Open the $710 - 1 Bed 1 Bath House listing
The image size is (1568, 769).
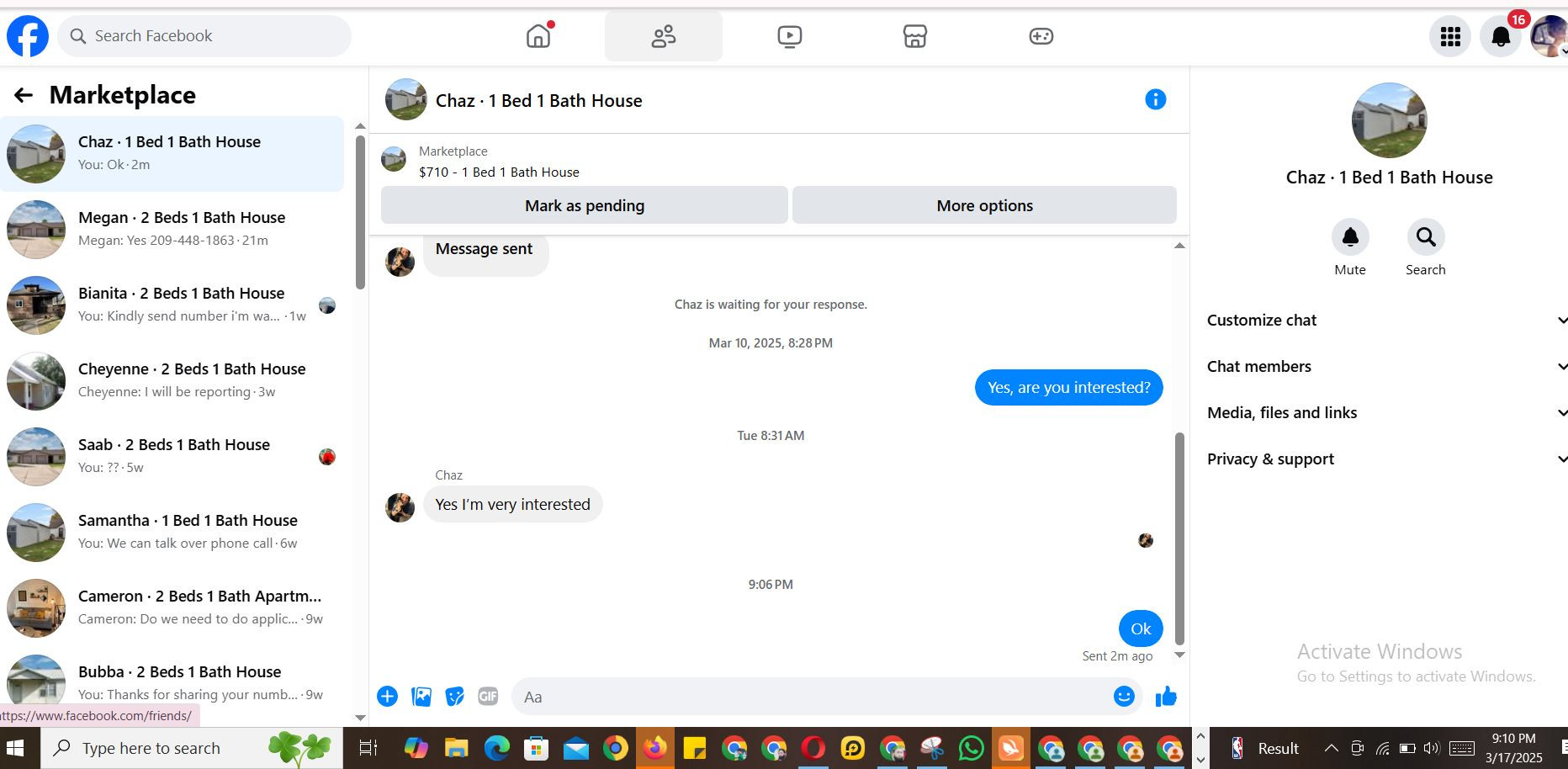[x=499, y=172]
